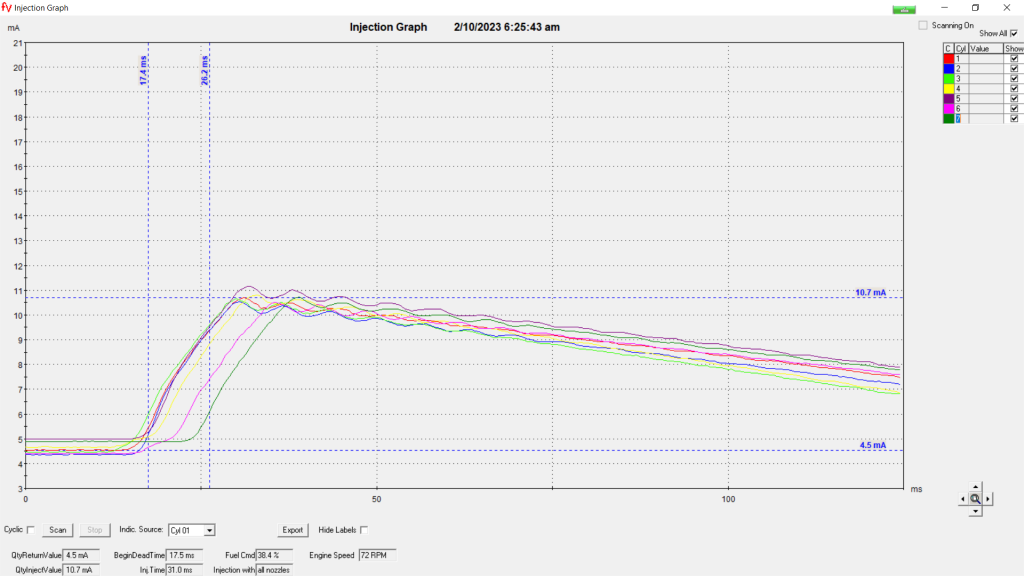
Task: Click the Export button
Action: tap(292, 530)
